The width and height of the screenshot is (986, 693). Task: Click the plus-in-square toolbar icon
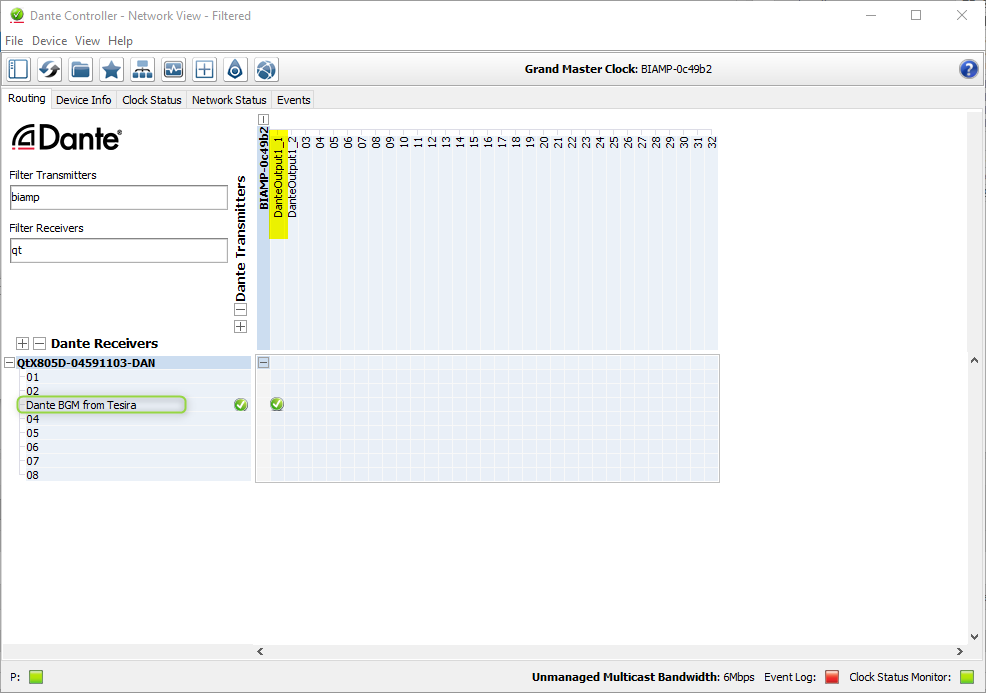[204, 69]
